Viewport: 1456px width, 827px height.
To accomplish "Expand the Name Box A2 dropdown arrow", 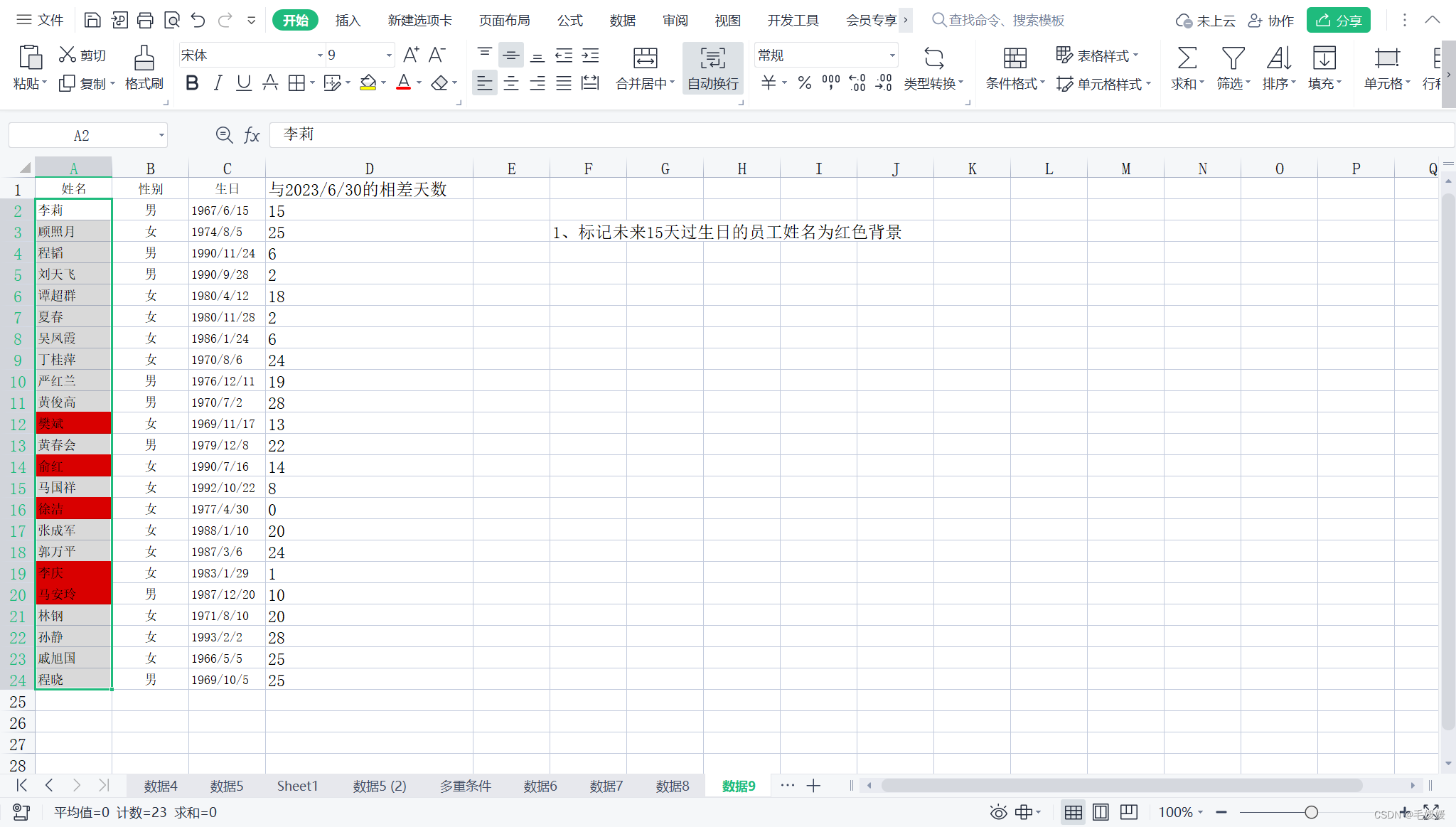I will pos(161,135).
